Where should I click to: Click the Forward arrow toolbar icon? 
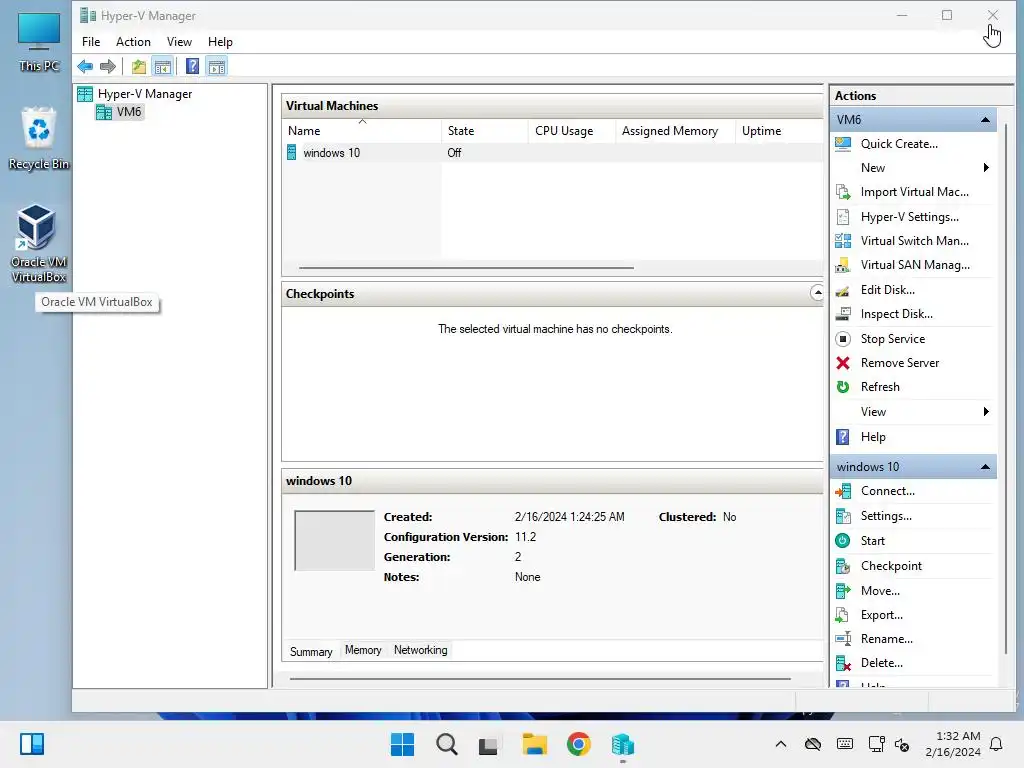108,66
